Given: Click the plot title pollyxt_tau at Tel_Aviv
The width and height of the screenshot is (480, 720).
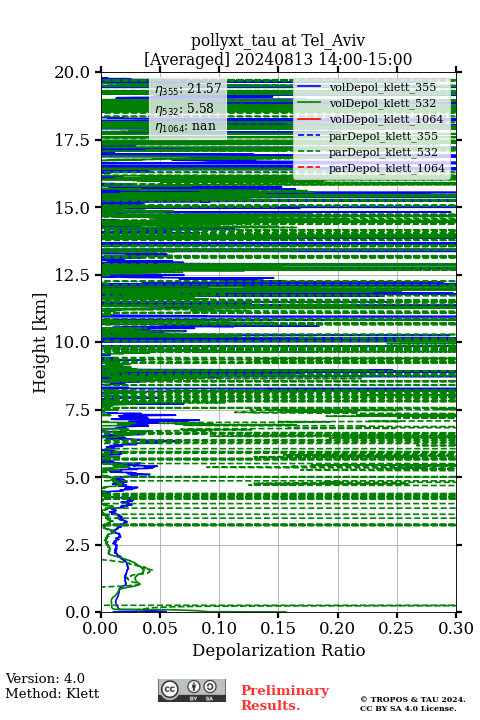Looking at the screenshot, I should click(x=278, y=40).
